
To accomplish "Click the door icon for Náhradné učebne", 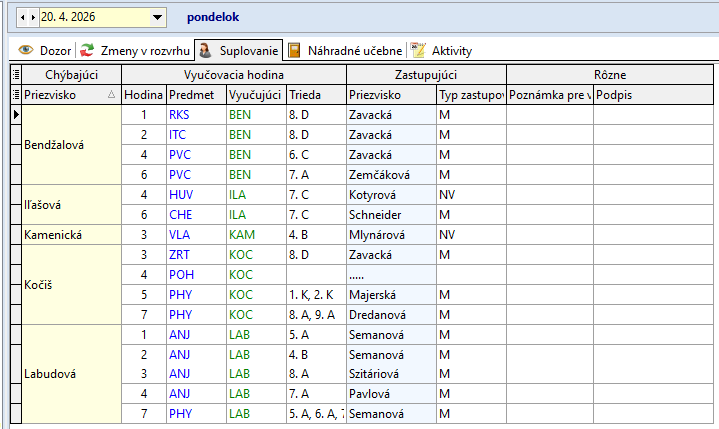I will [295, 50].
